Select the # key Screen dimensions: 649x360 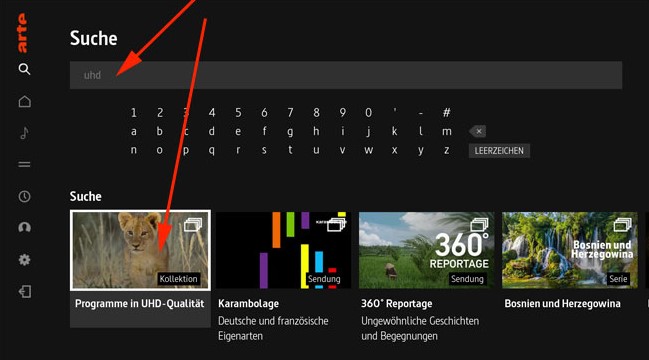coord(447,113)
